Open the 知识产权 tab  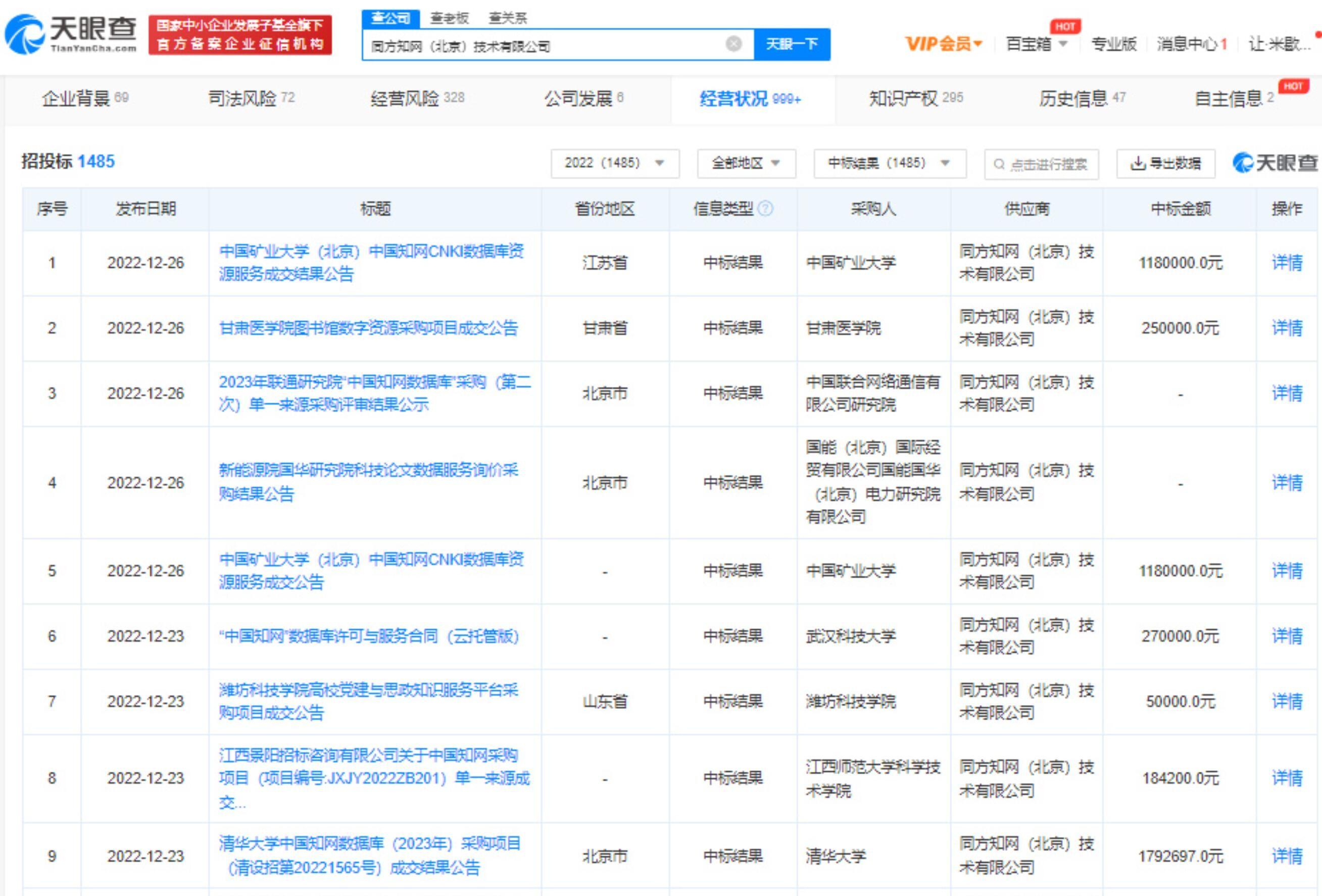point(915,98)
